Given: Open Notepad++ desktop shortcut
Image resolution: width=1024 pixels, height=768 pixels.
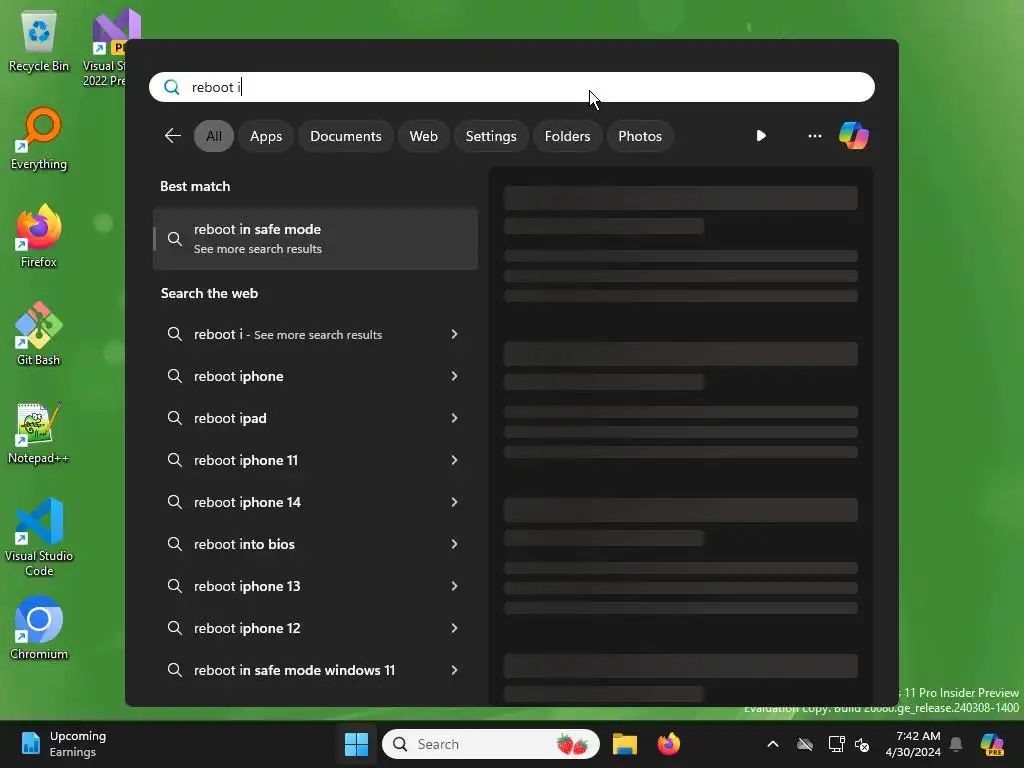Looking at the screenshot, I should pos(39,432).
